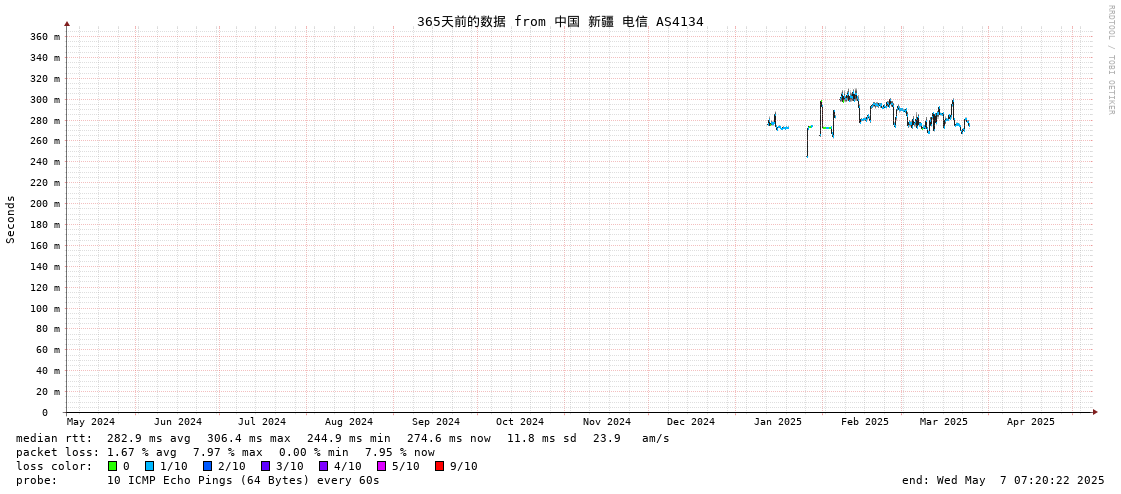This screenshot has width=1121, height=494.
Task: Click the '360 m' y-axis tick label
Action: pyautogui.click(x=46, y=36)
